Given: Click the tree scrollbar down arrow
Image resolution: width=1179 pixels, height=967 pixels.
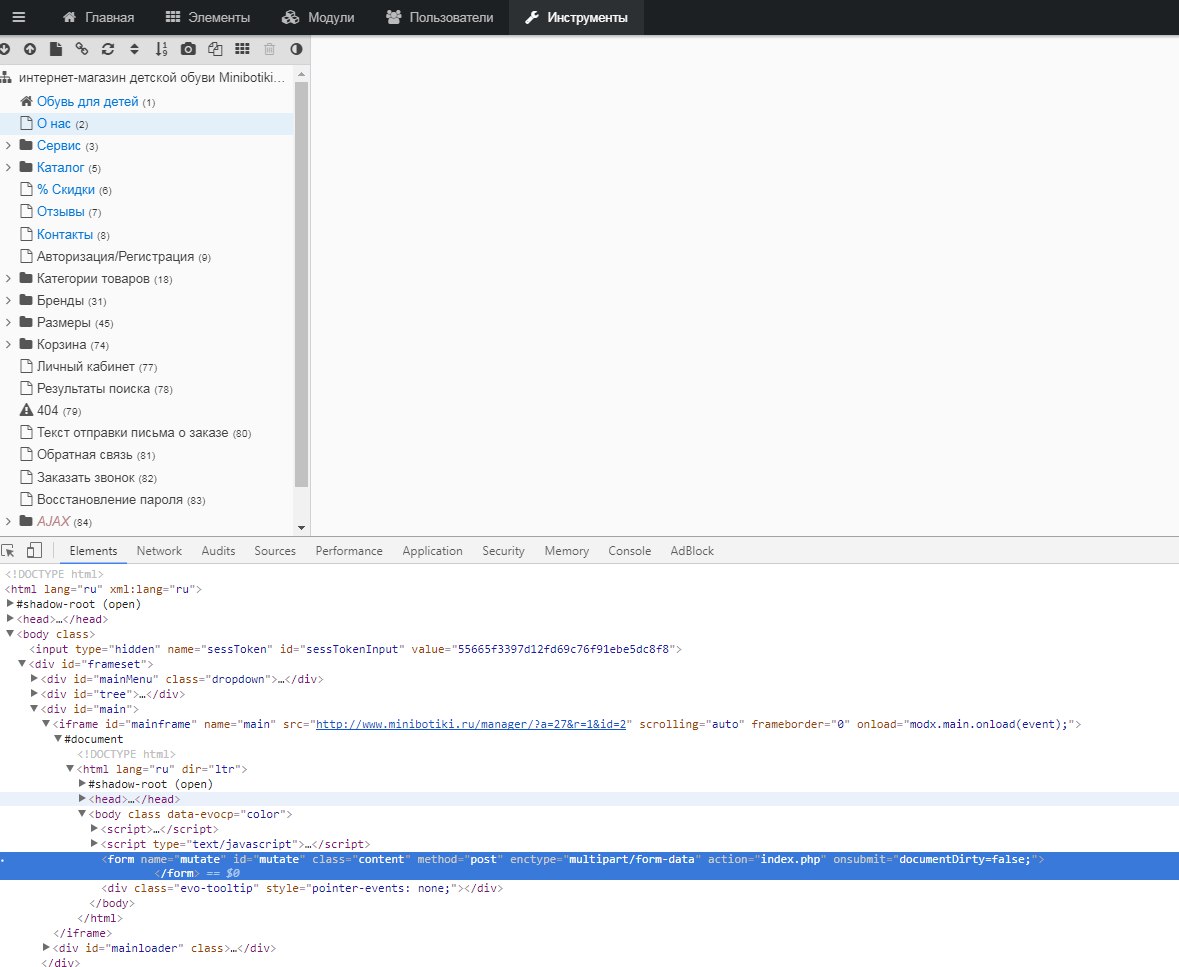Looking at the screenshot, I should pyautogui.click(x=302, y=528).
